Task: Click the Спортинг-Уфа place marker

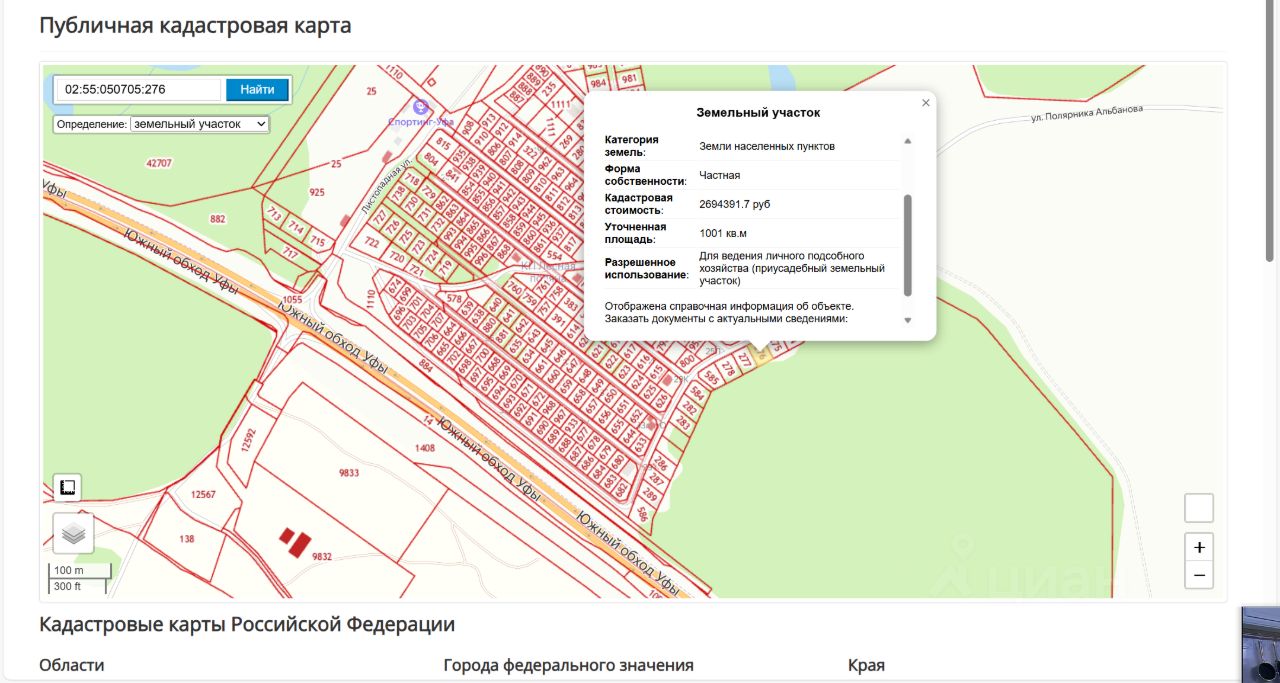Action: click(x=421, y=107)
